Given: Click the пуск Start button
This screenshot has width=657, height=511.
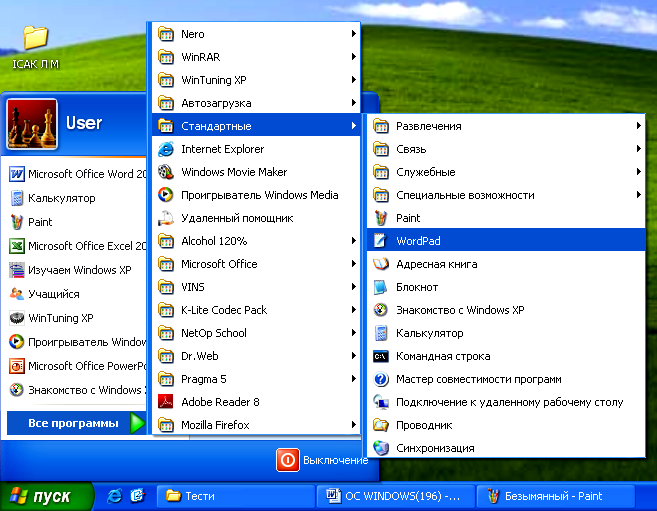Looking at the screenshot, I should (x=46, y=496).
